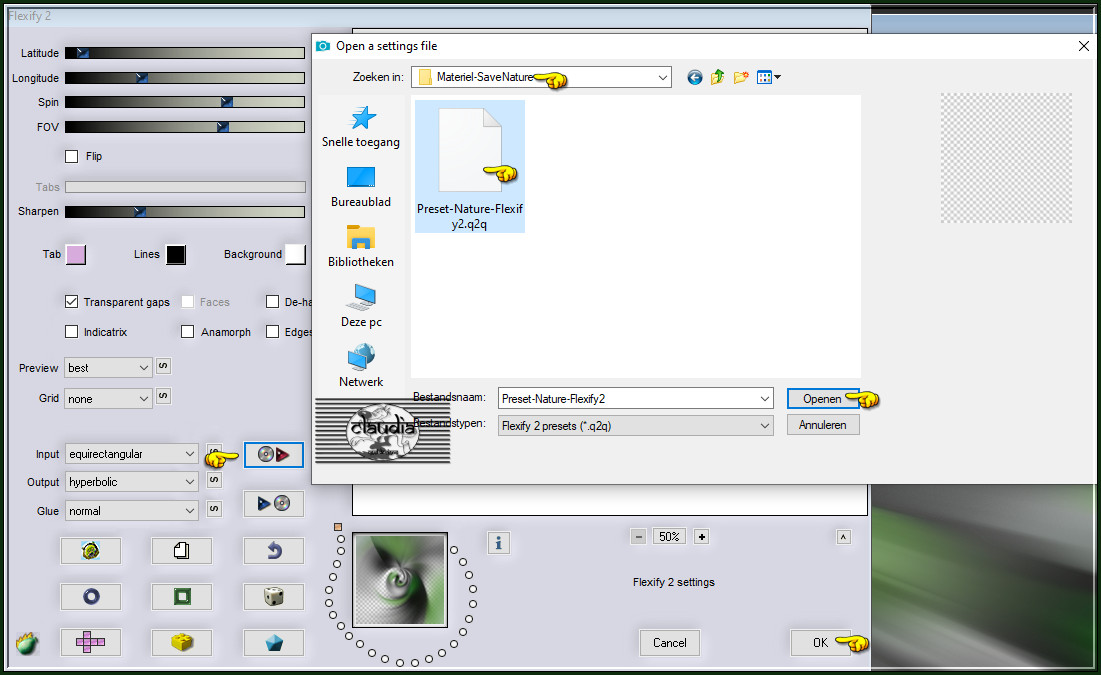
Task: Open the view menu icon in file dialog
Action: click(768, 77)
